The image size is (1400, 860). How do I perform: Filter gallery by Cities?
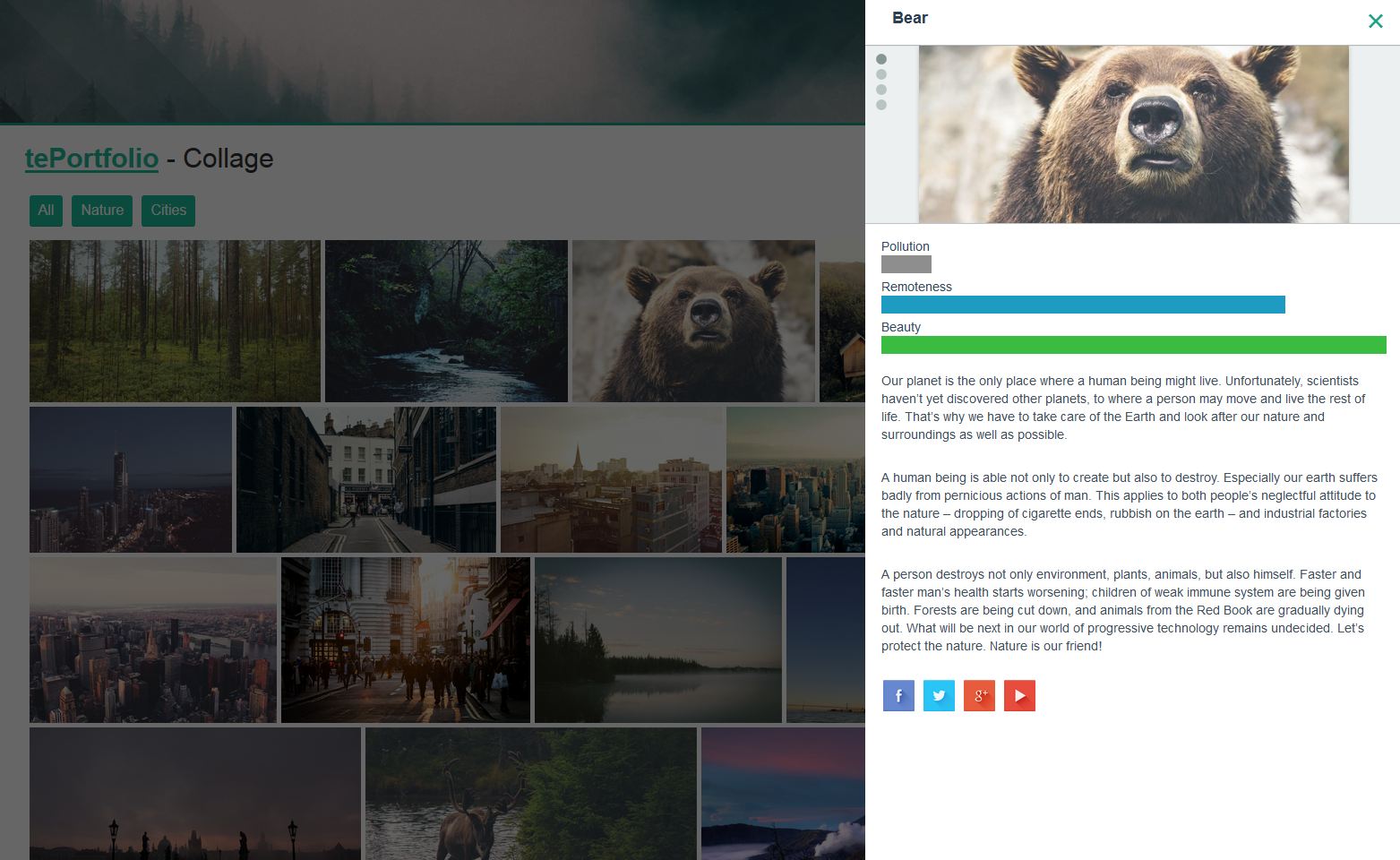(168, 211)
